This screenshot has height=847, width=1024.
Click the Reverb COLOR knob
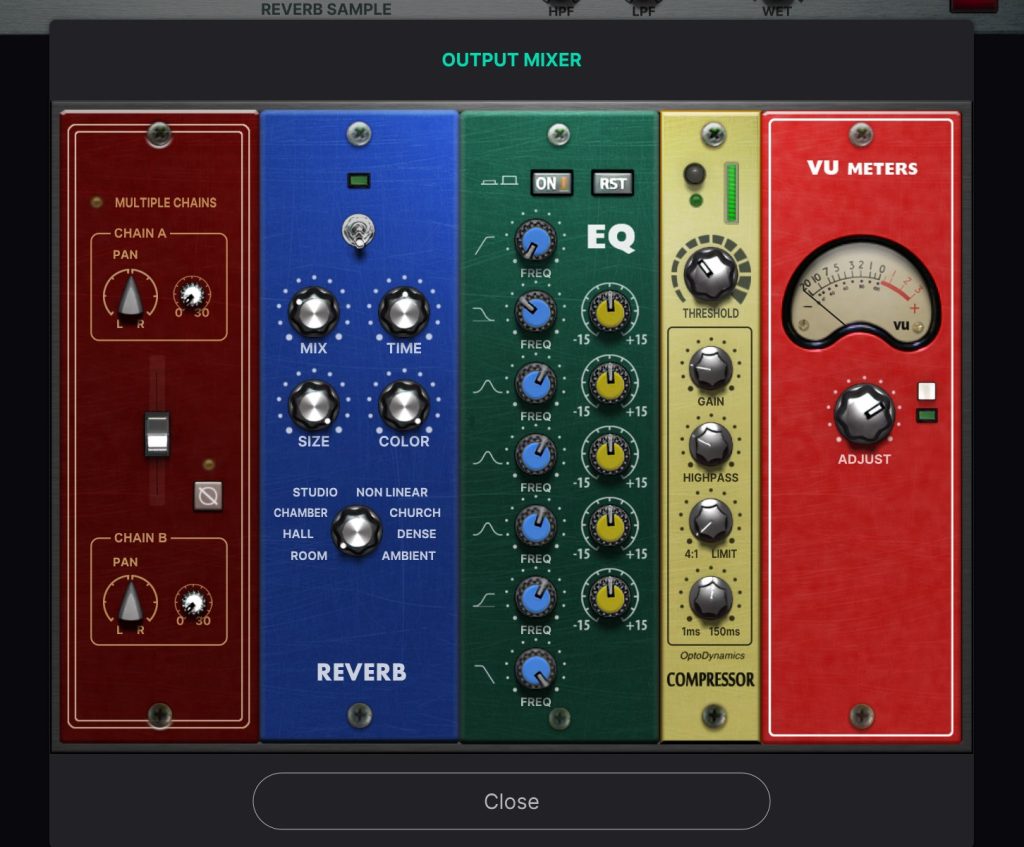403,405
